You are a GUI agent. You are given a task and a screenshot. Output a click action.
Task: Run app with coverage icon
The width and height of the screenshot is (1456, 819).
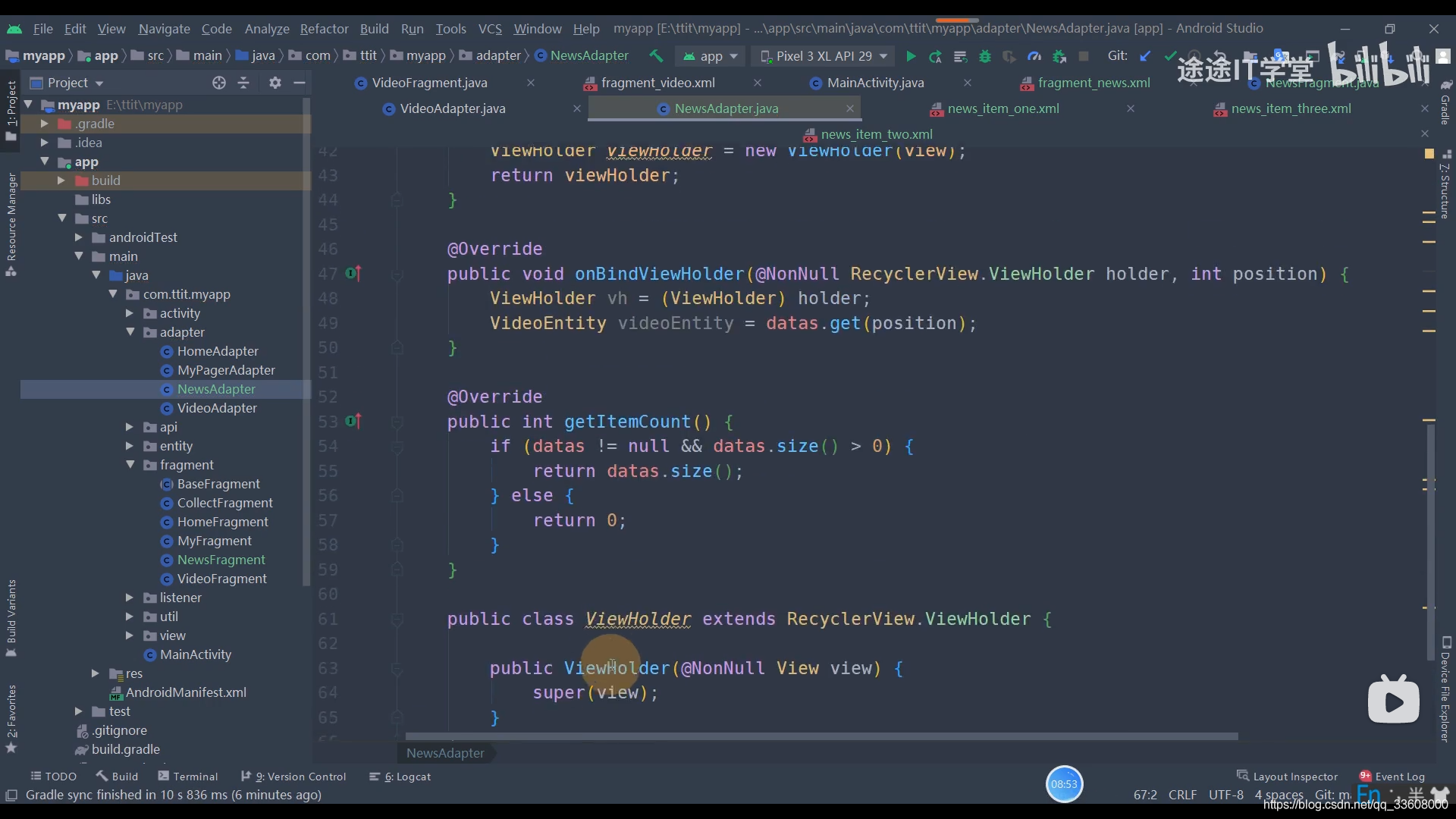pos(1009,56)
